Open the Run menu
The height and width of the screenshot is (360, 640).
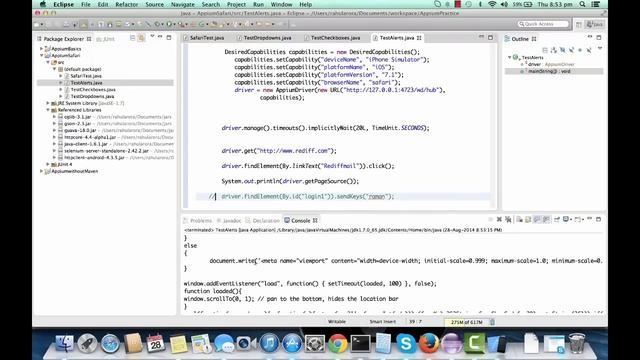pos(258,4)
